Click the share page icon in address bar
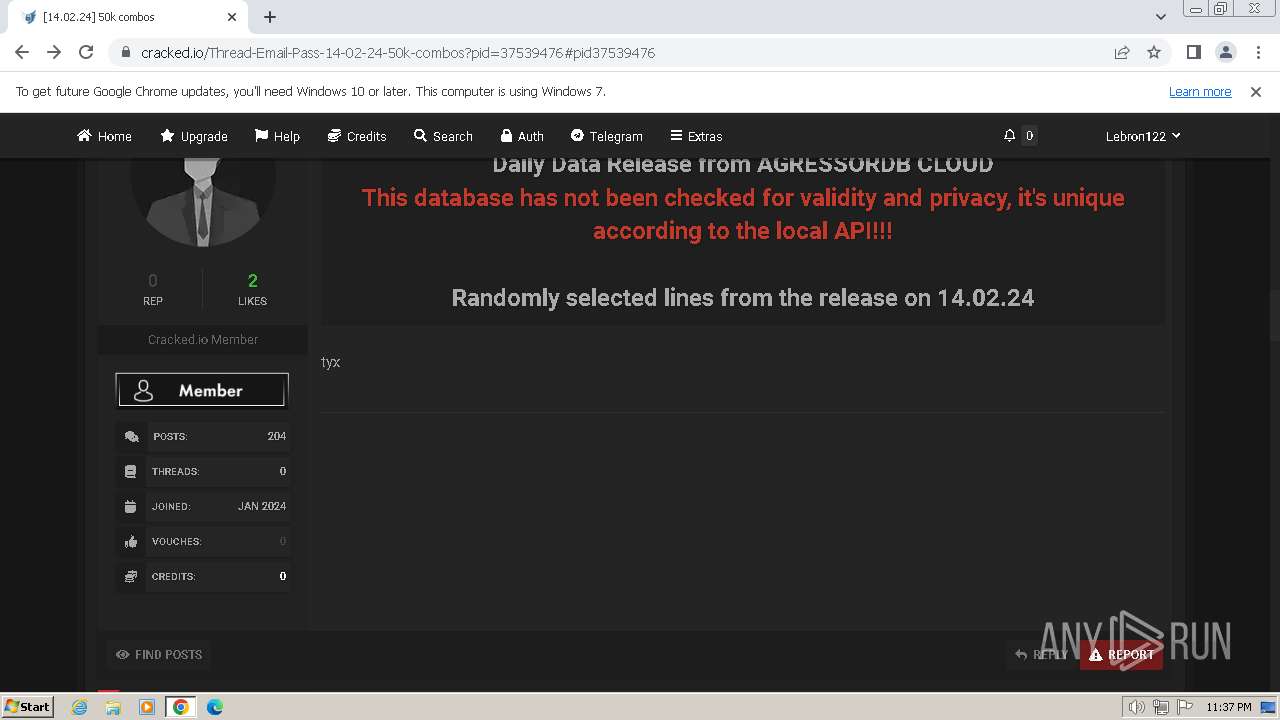 pos(1122,52)
